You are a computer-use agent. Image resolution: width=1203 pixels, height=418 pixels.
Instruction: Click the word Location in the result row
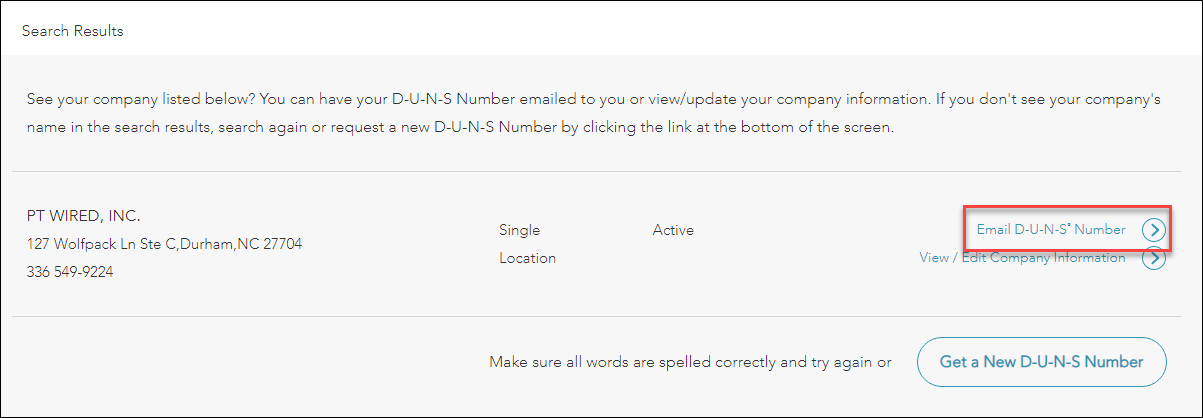527,258
